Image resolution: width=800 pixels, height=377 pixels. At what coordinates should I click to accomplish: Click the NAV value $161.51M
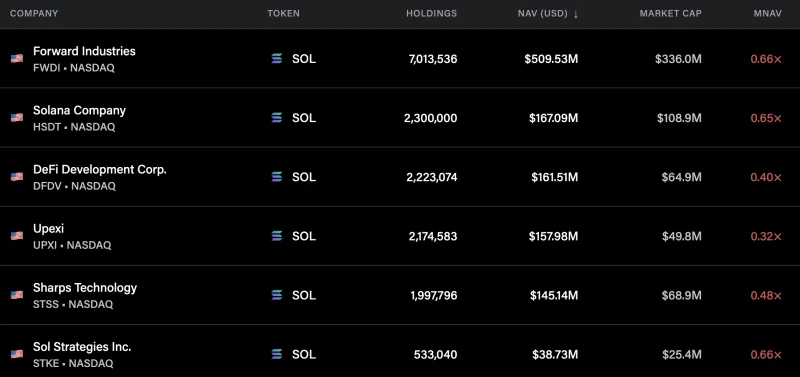tap(555, 178)
